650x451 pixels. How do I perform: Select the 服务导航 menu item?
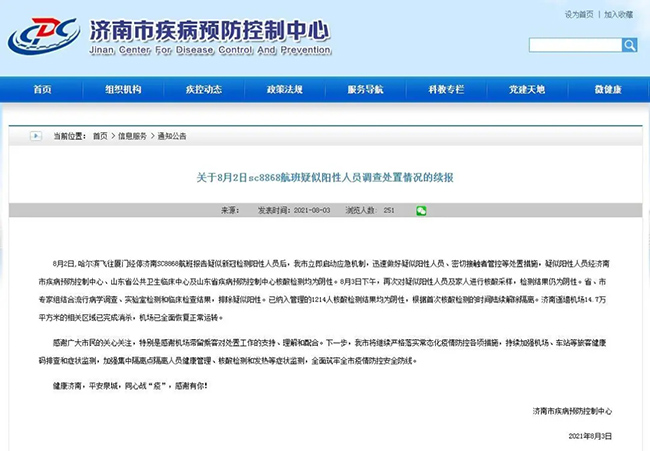click(365, 90)
